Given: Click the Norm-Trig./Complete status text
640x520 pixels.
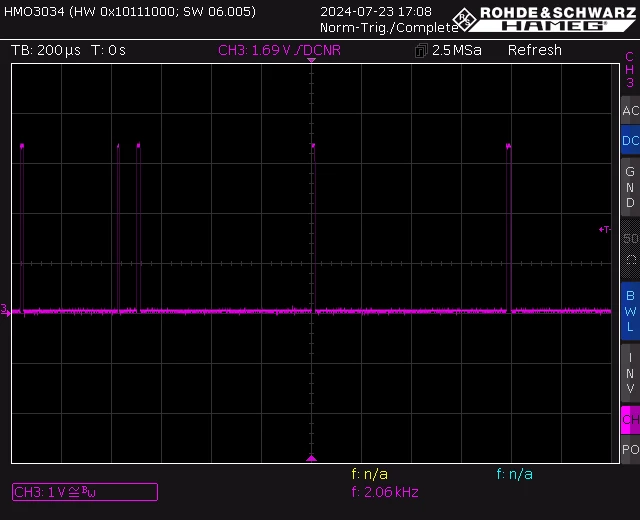Looking at the screenshot, I should pos(389,28).
